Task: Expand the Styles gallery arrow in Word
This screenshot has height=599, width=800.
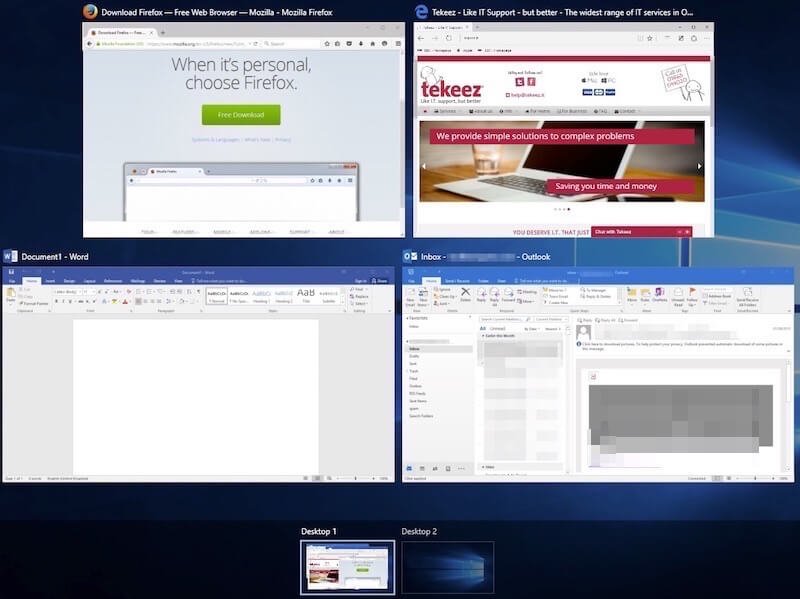Action: pos(342,303)
